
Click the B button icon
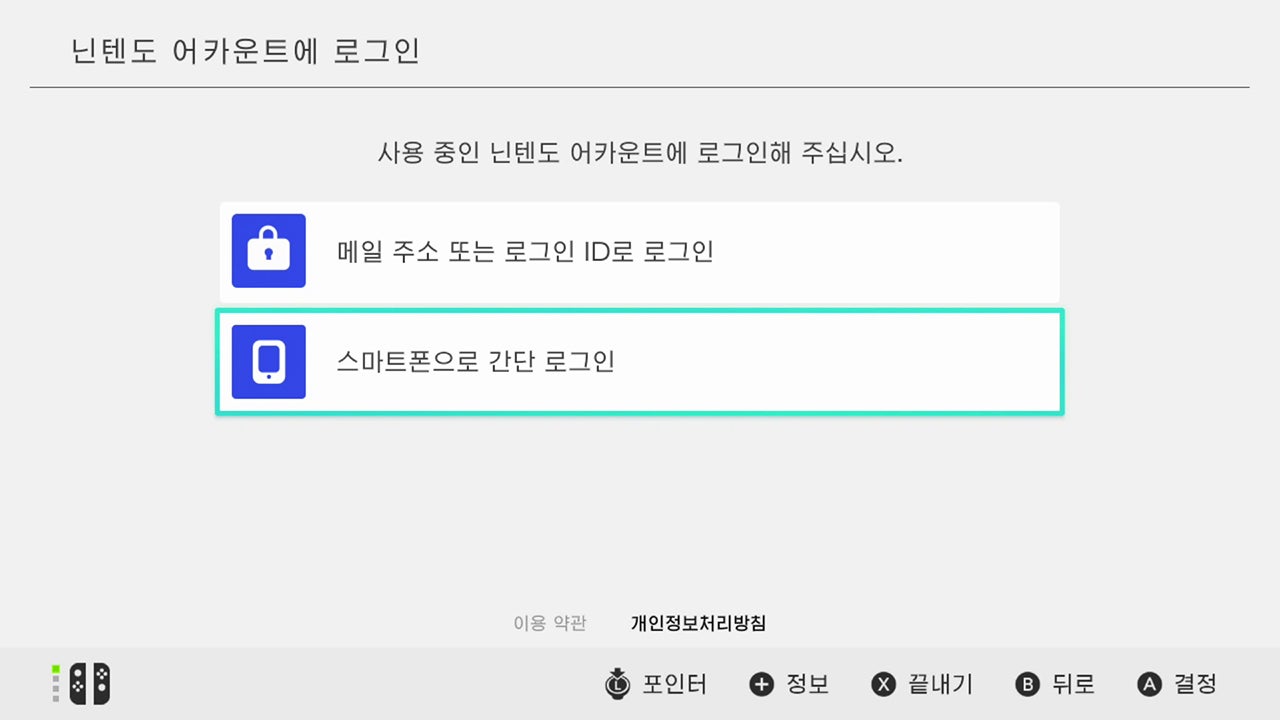[x=1028, y=684]
